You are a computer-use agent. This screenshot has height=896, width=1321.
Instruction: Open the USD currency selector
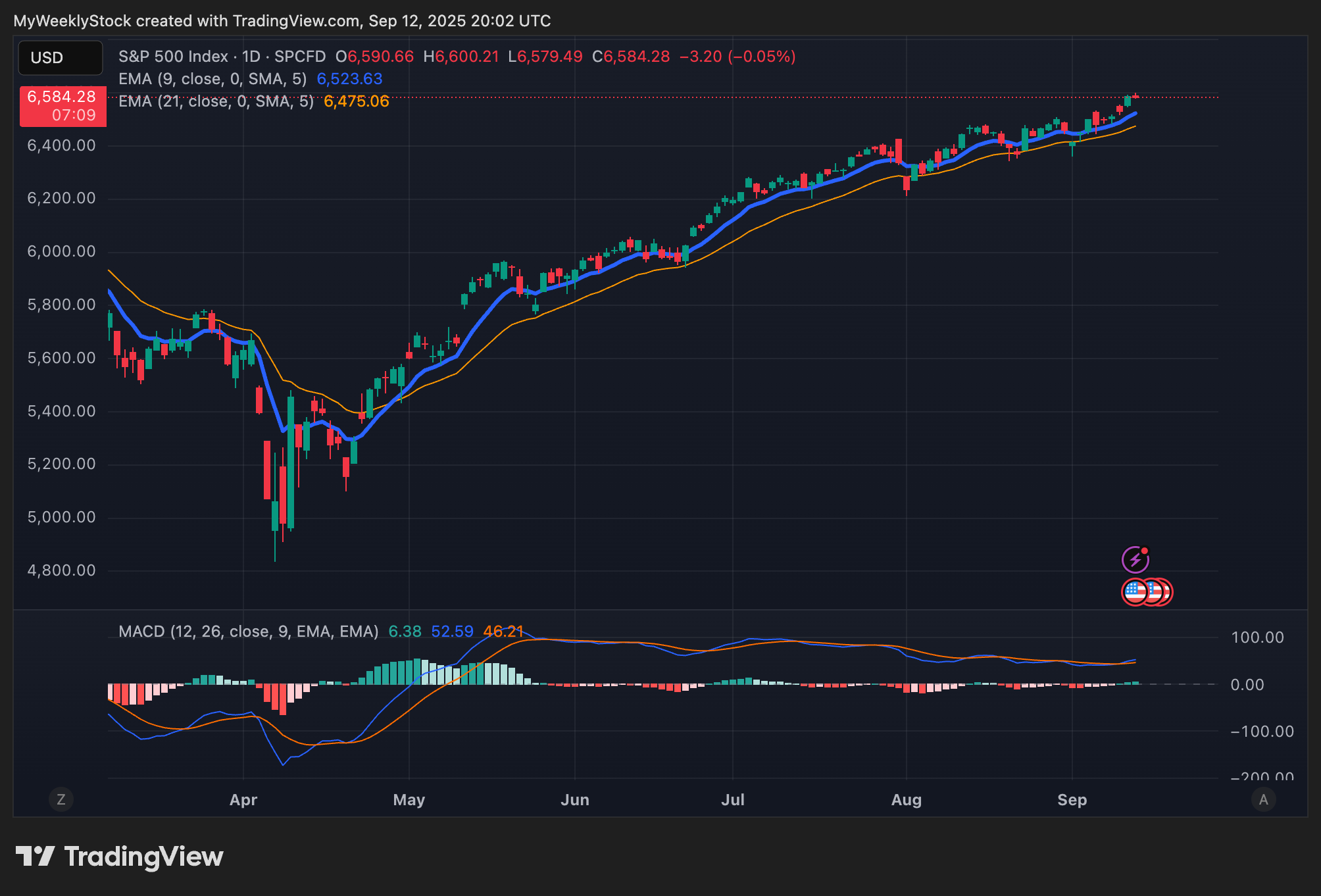(x=60, y=58)
